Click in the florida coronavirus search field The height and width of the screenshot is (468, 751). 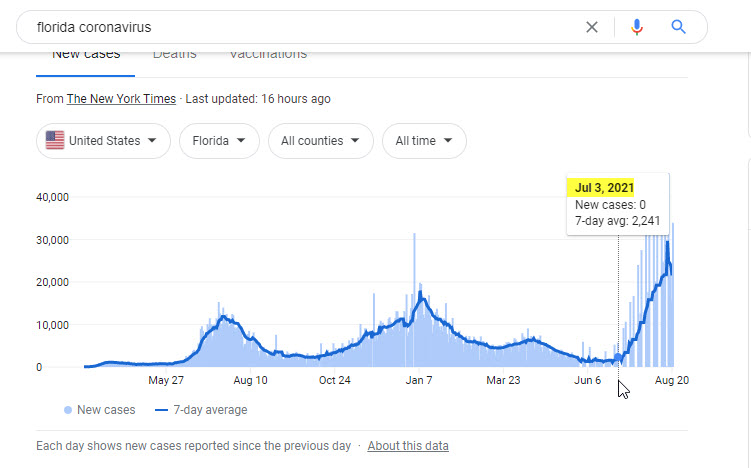click(x=300, y=27)
